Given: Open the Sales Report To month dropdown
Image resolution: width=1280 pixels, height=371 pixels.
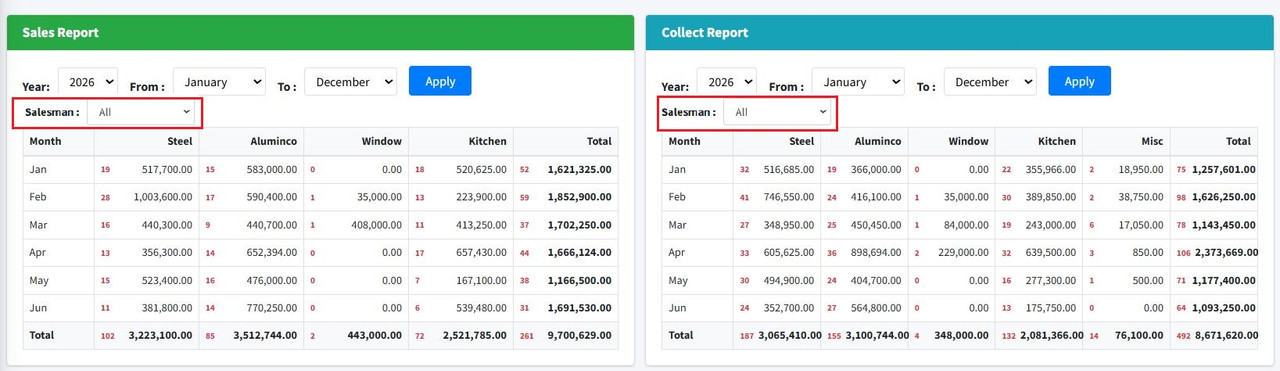Looking at the screenshot, I should (350, 82).
